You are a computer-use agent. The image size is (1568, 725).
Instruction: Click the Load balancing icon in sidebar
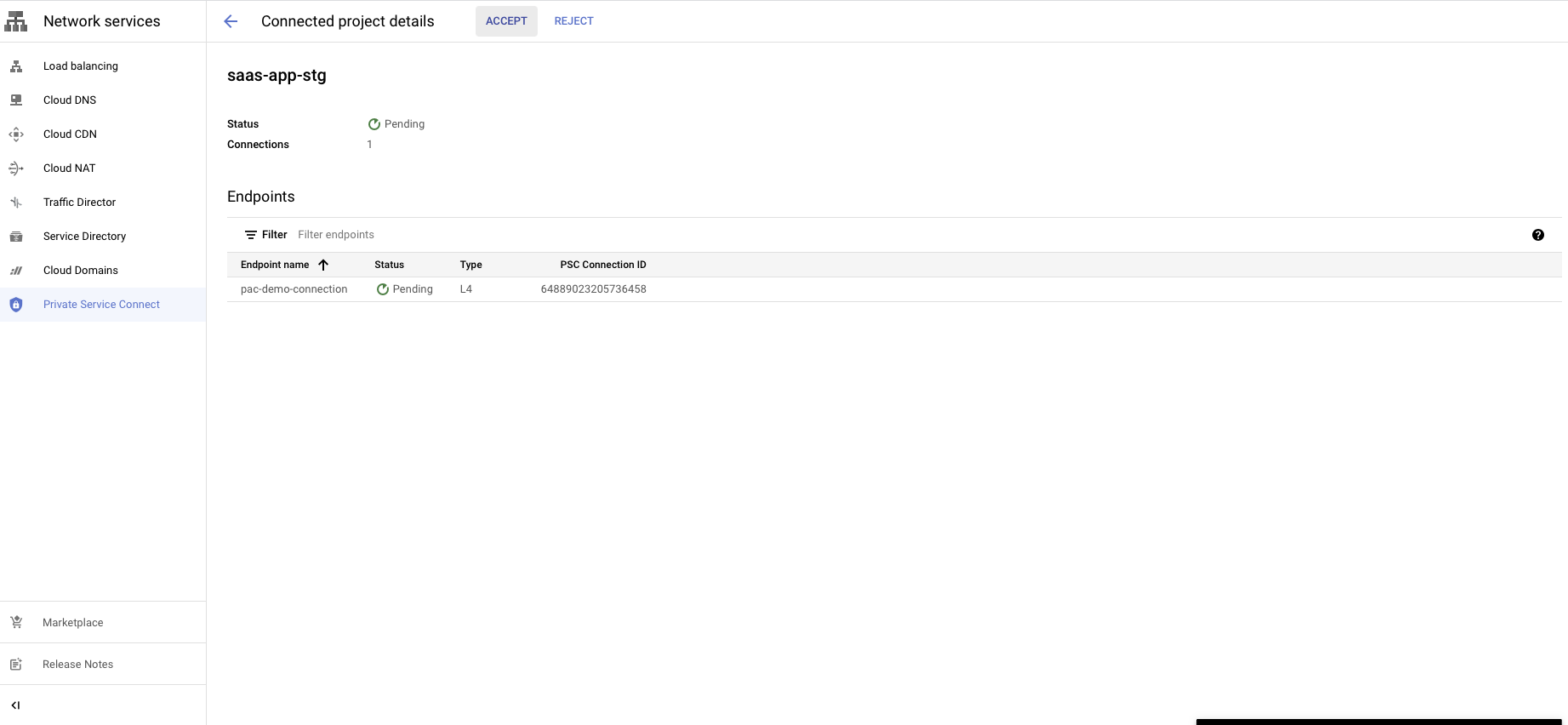(x=16, y=66)
